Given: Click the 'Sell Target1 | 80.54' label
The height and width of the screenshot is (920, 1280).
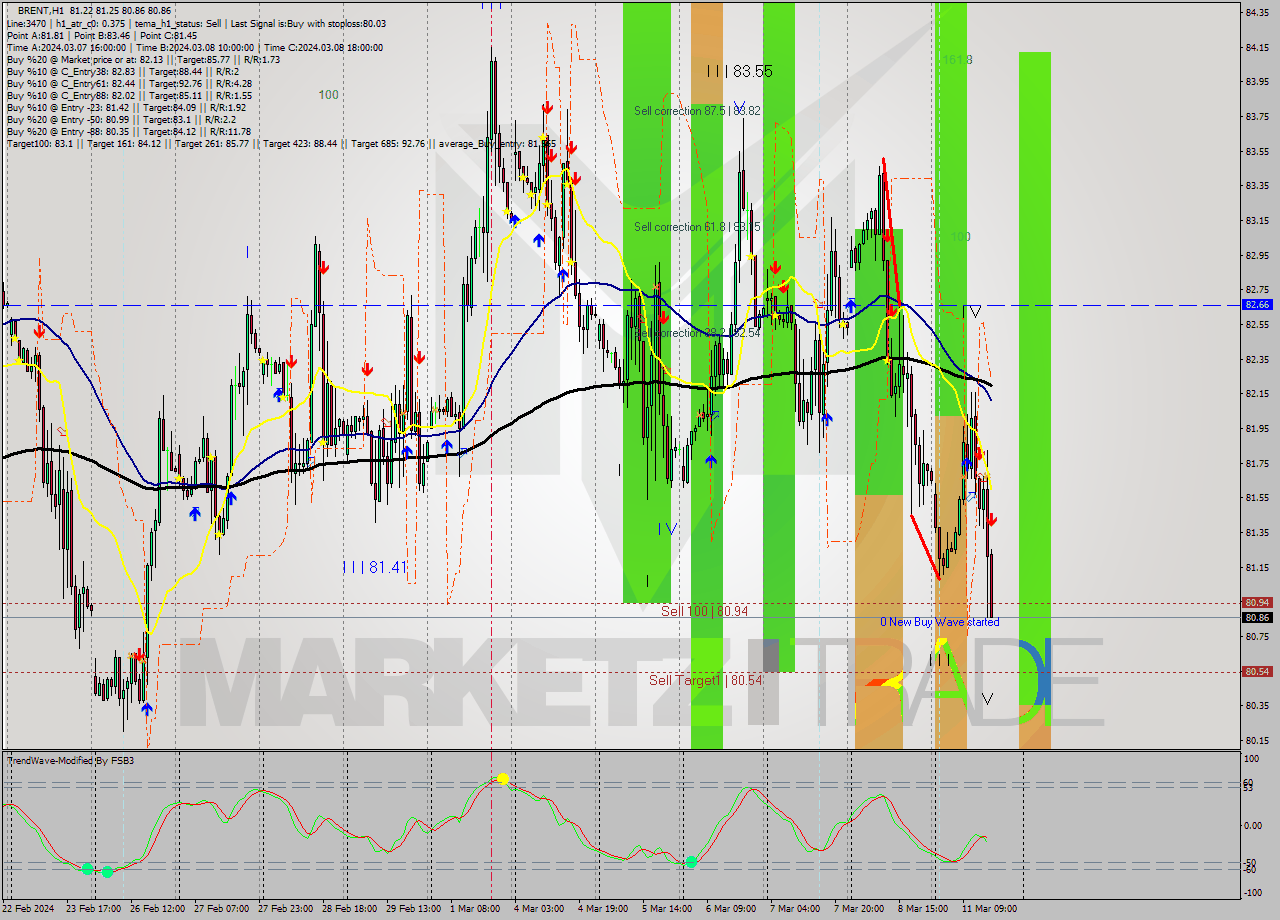Looking at the screenshot, I should pos(705,680).
